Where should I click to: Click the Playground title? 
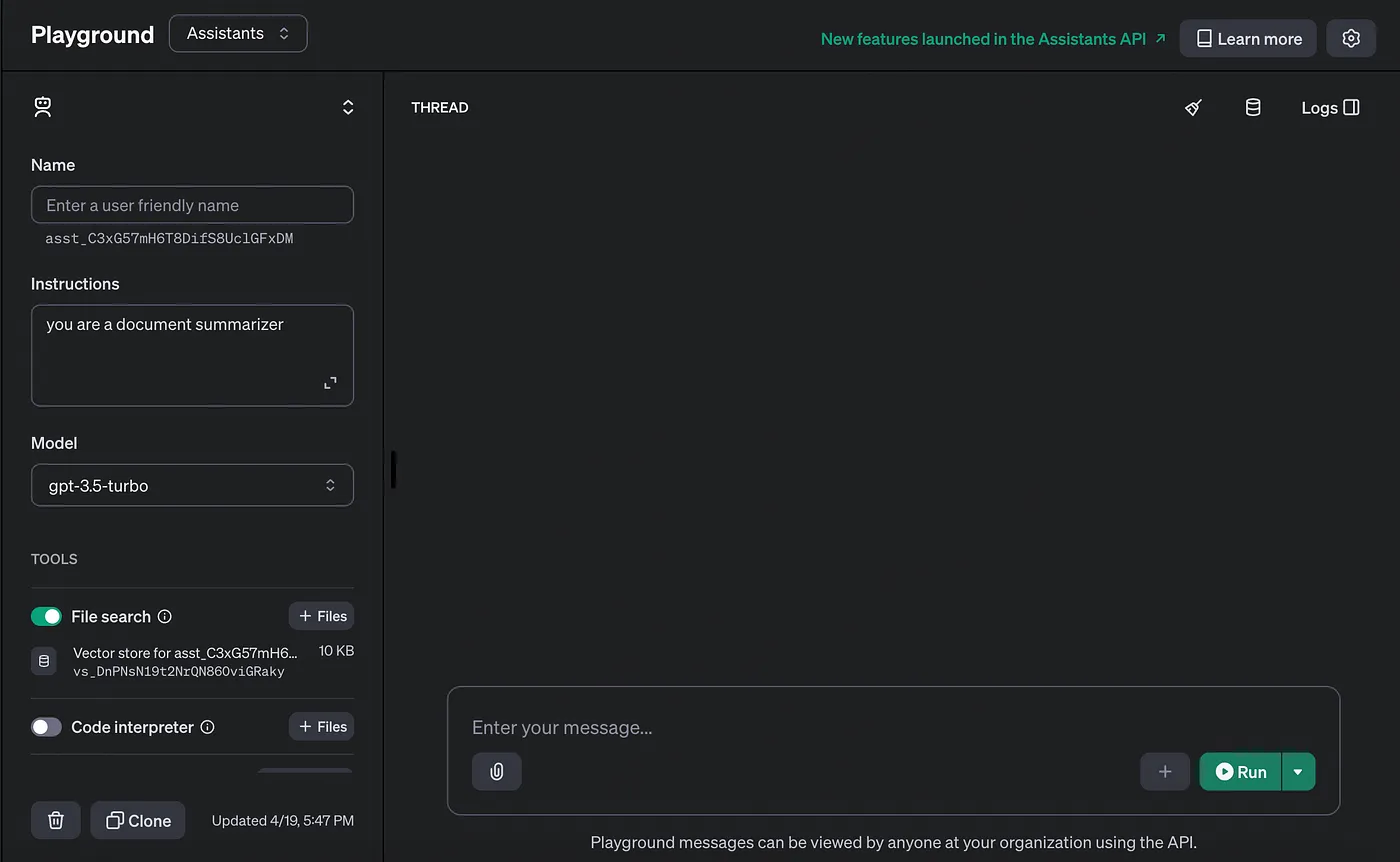[92, 34]
